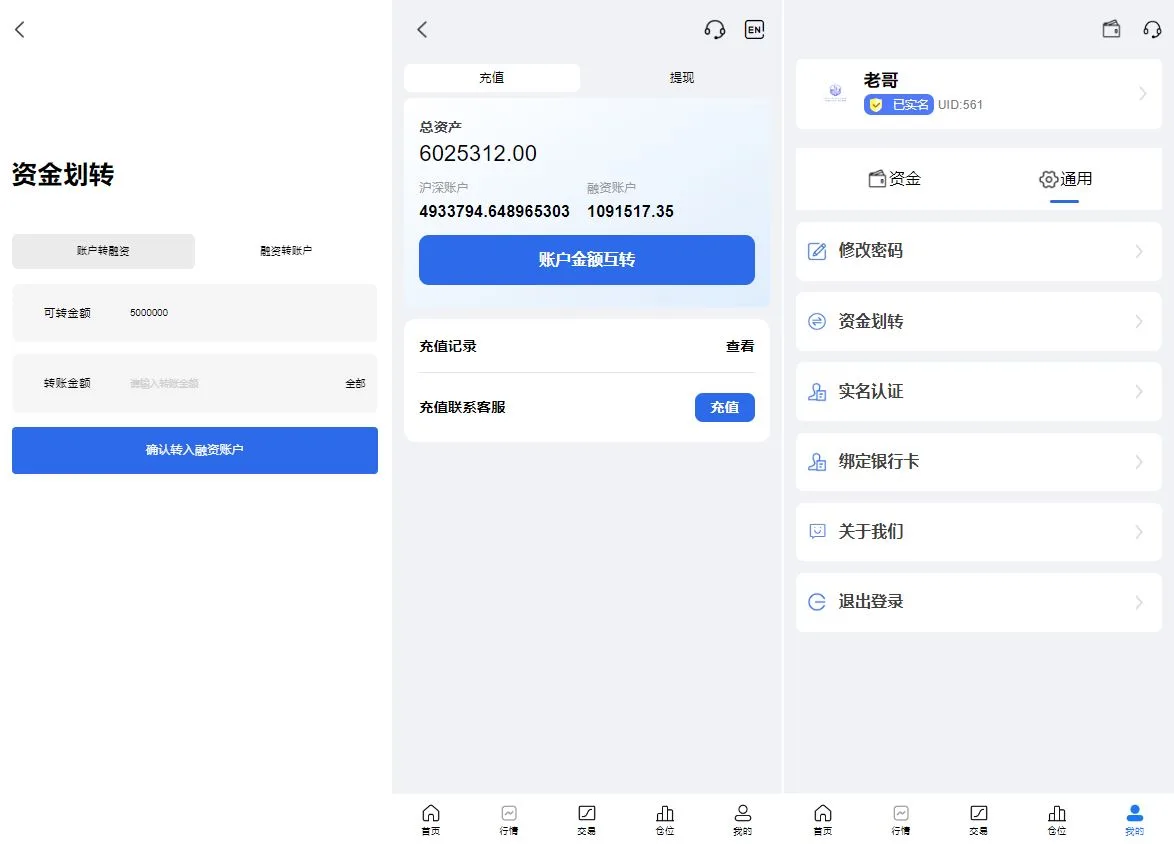Image resolution: width=1174 pixels, height=844 pixels.
Task: Click the pencil icon beside 修改密码
Action: pyautogui.click(x=817, y=251)
